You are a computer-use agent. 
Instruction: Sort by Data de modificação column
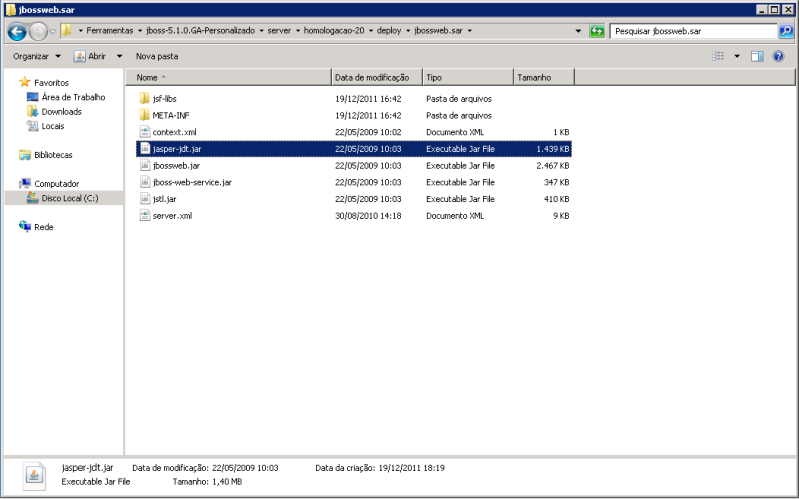[x=372, y=77]
